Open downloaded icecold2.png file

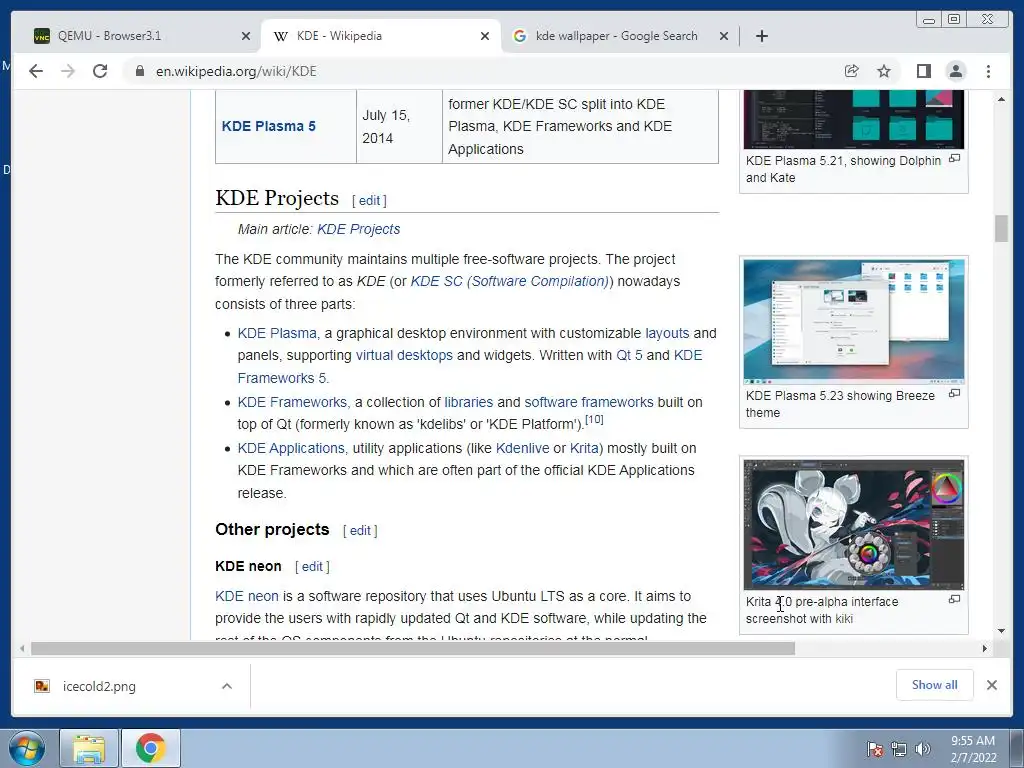[x=98, y=686]
